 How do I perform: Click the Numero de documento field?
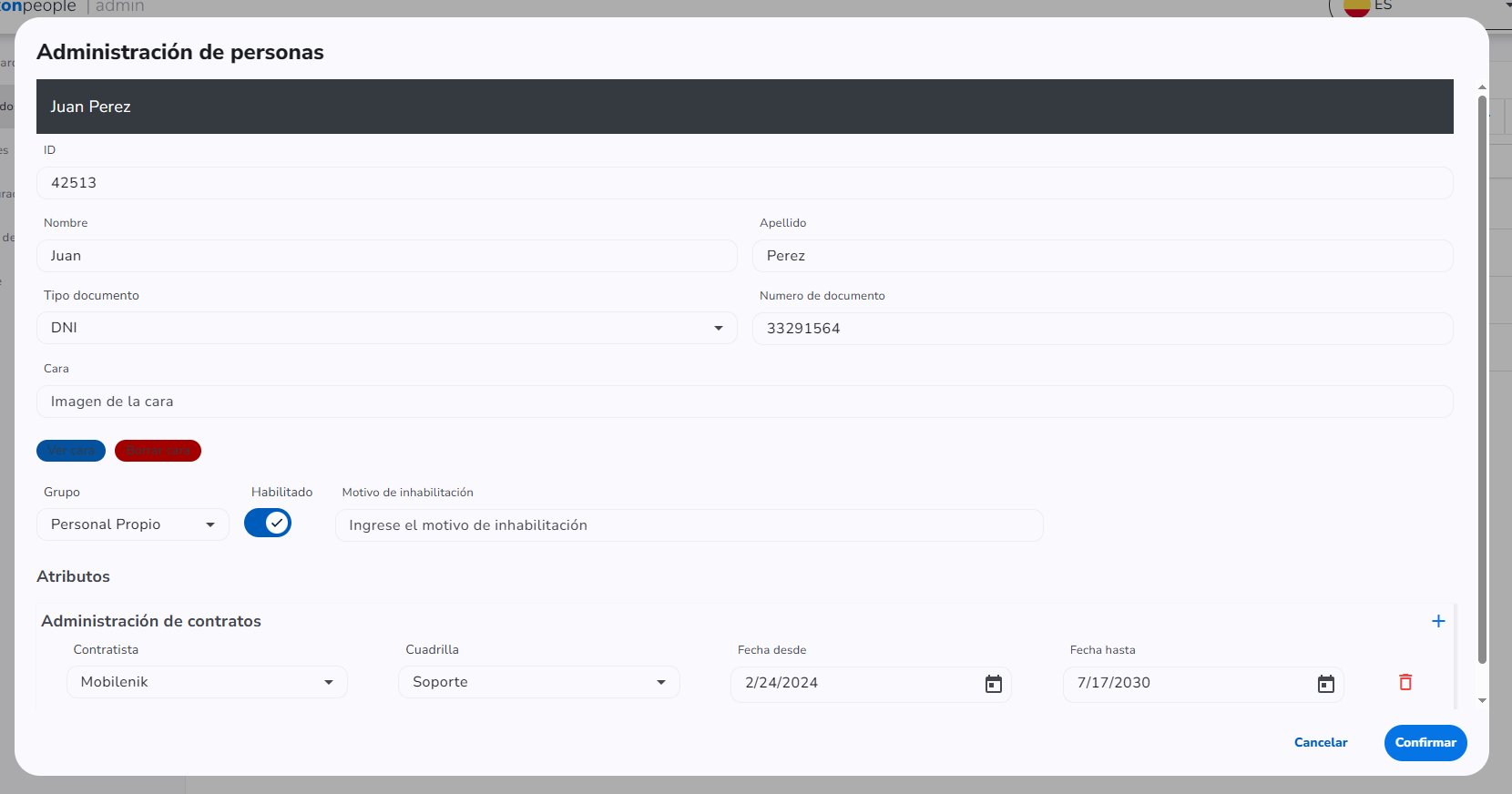coord(1103,329)
